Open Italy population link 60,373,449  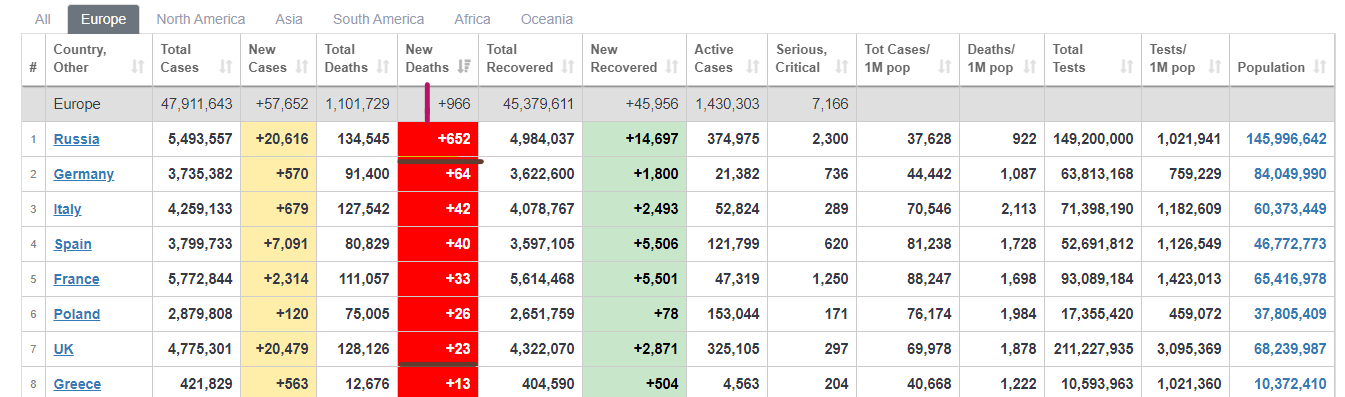(1290, 209)
